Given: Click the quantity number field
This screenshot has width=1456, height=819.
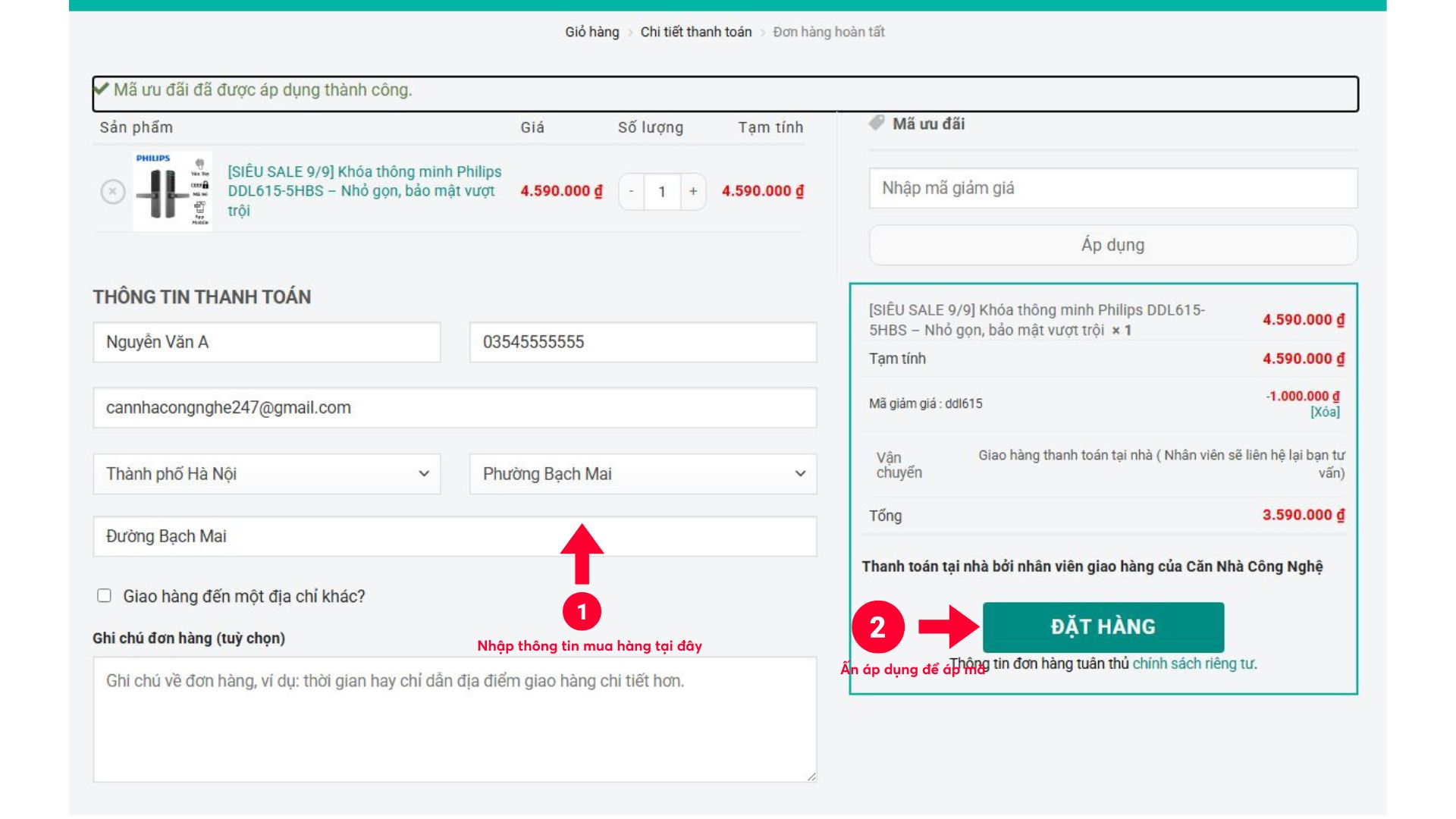Looking at the screenshot, I should pos(662,192).
